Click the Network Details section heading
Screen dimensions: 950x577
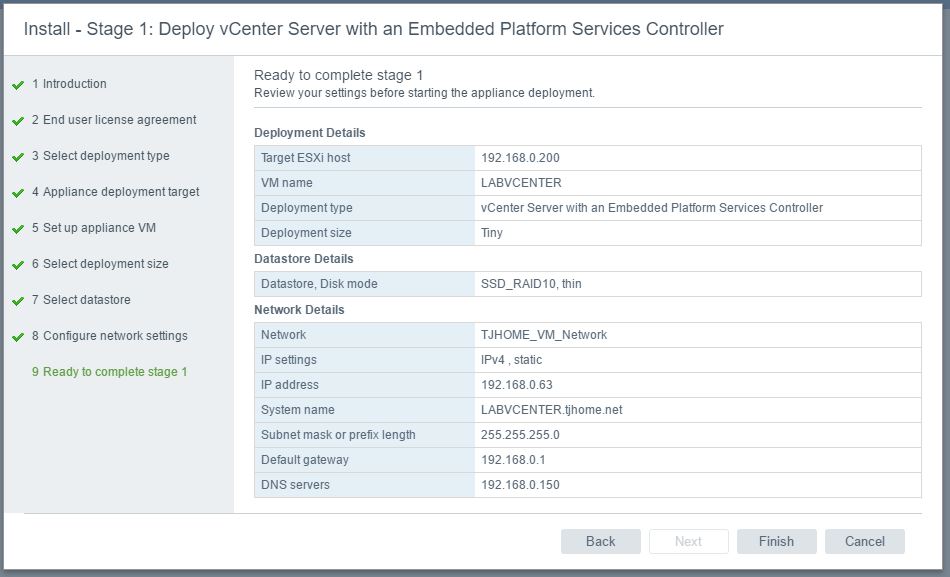click(299, 310)
